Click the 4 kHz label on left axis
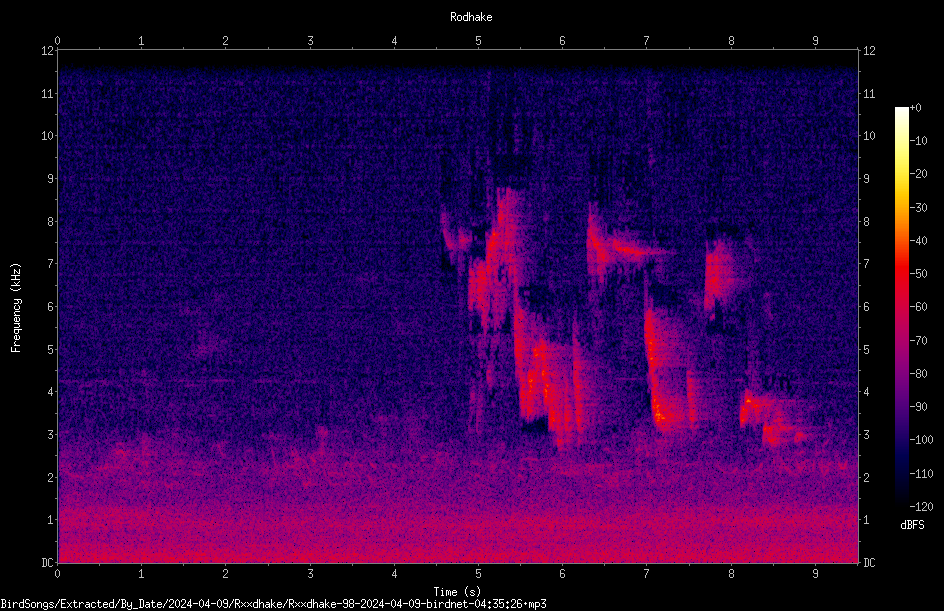Image resolution: width=944 pixels, height=611 pixels. 50,392
